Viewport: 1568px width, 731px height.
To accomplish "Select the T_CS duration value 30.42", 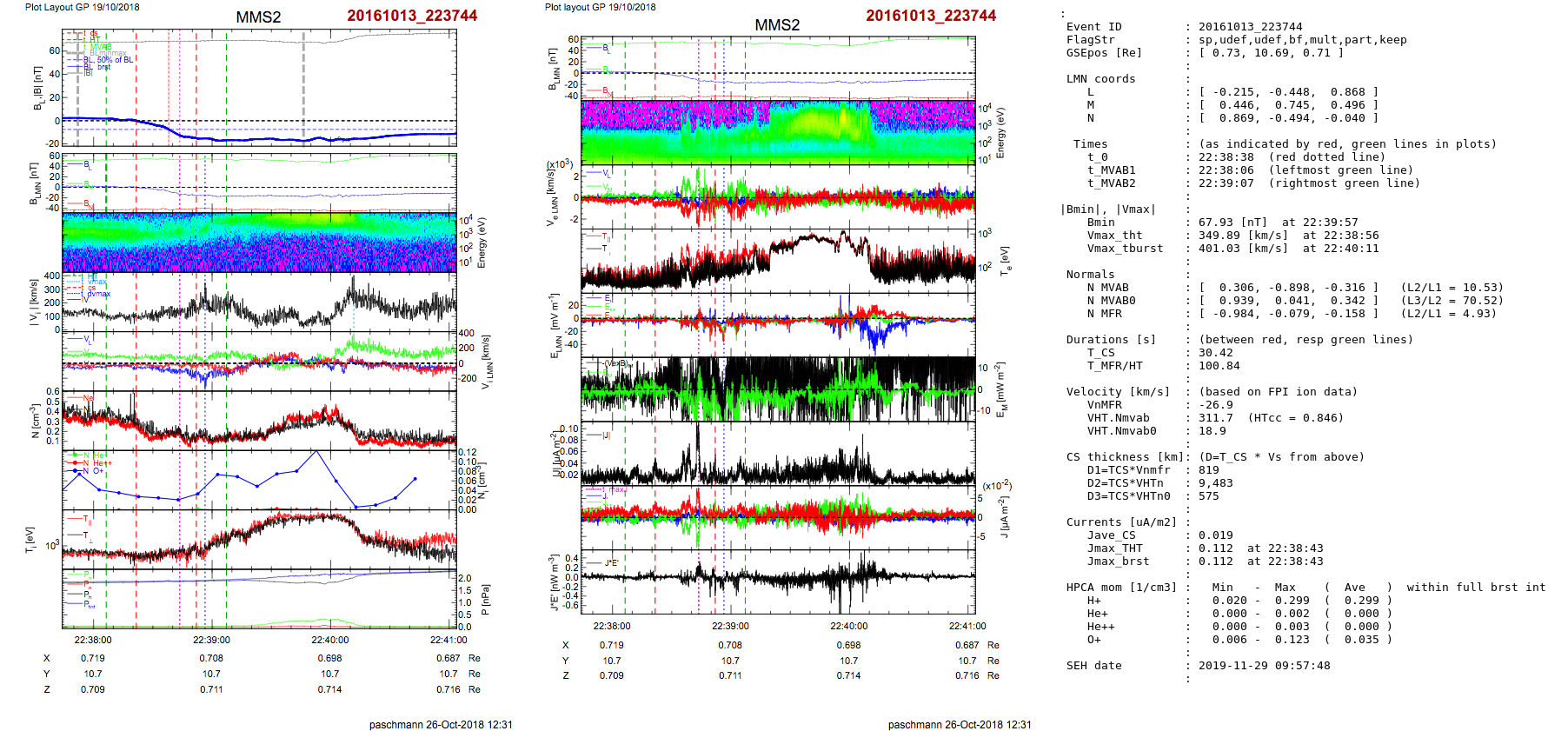I will (1215, 353).
